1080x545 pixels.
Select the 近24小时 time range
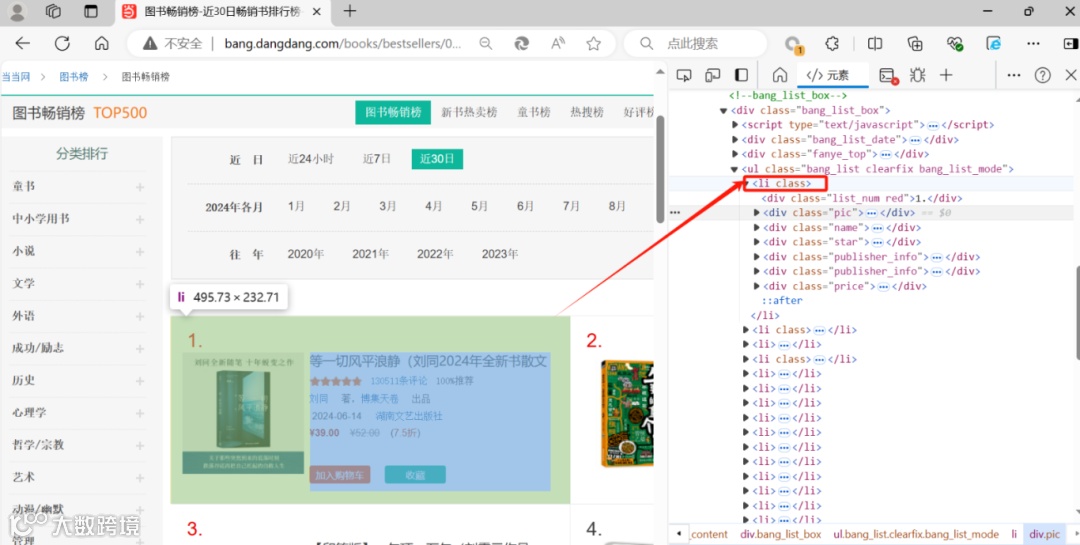tap(311, 159)
